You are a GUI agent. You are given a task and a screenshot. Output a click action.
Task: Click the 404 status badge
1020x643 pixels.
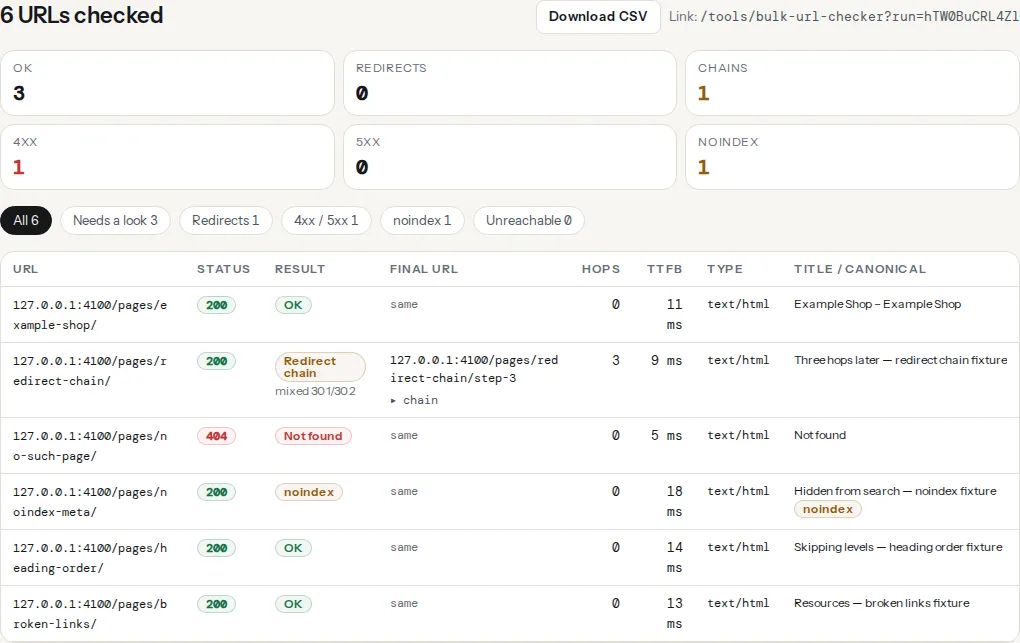(217, 436)
